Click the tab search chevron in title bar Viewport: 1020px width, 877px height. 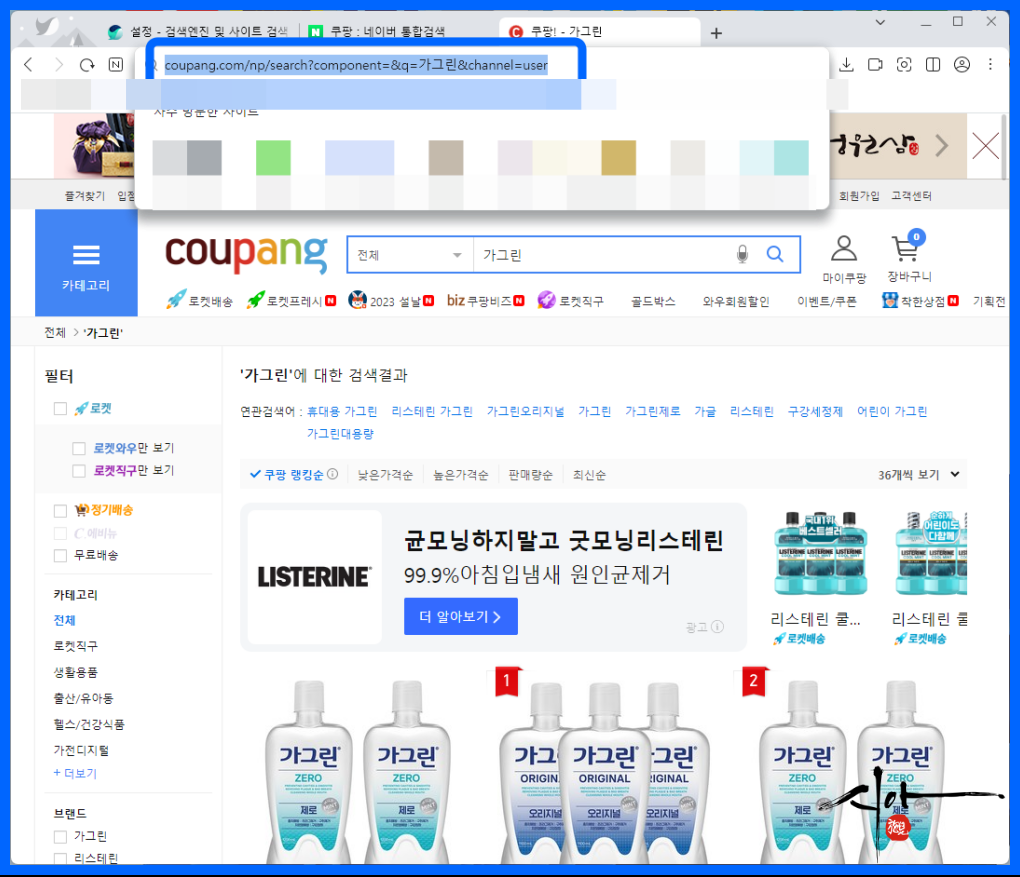[880, 22]
